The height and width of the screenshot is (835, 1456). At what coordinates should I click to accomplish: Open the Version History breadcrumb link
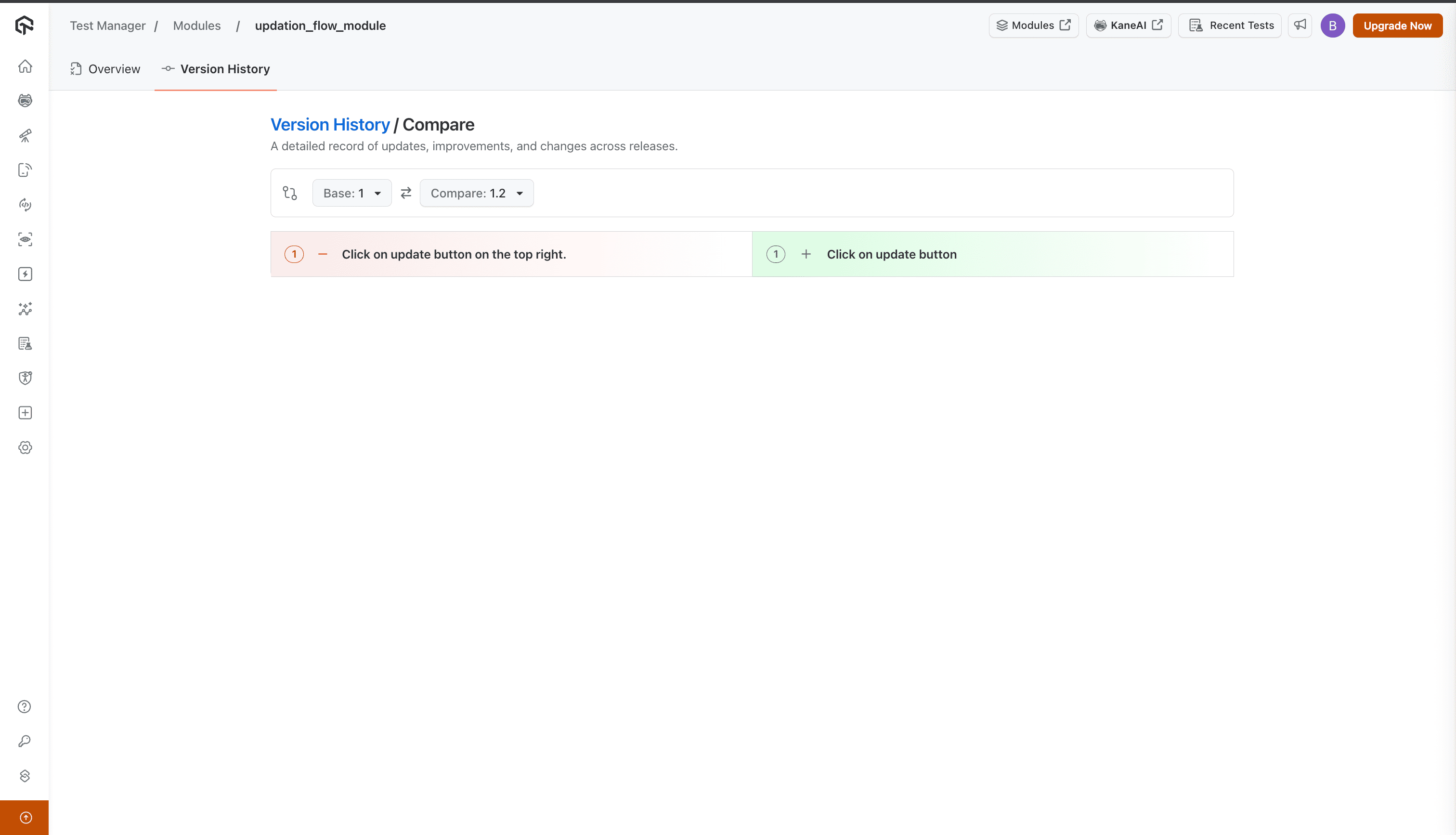pyautogui.click(x=330, y=124)
